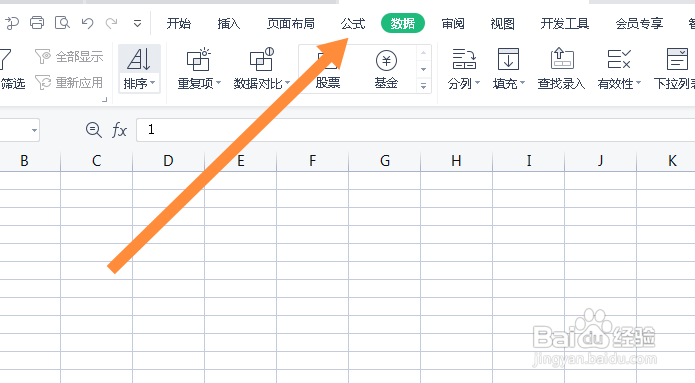Click 全部显示 filter button
Viewport: 695px width, 383px height.
(69, 56)
